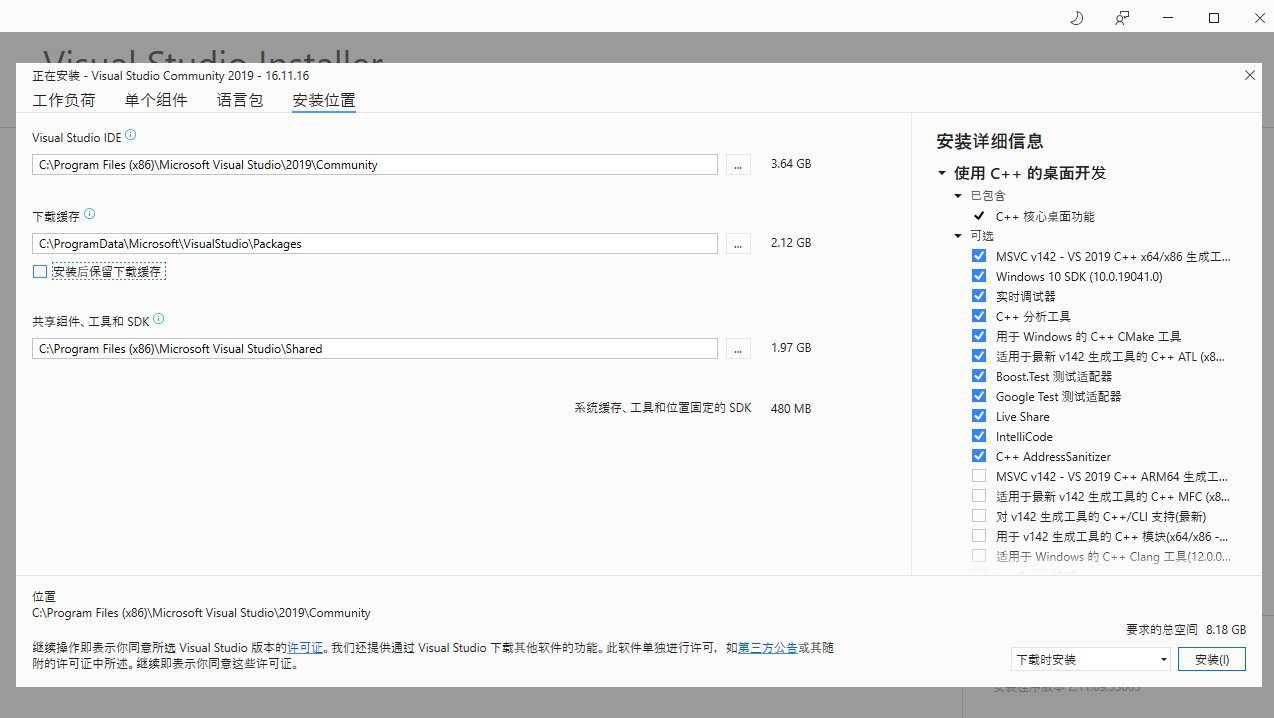Viewport: 1274px width, 718px height.
Task: Click the info icon next to 共享组件、工具和 SDK
Action: click(x=159, y=319)
